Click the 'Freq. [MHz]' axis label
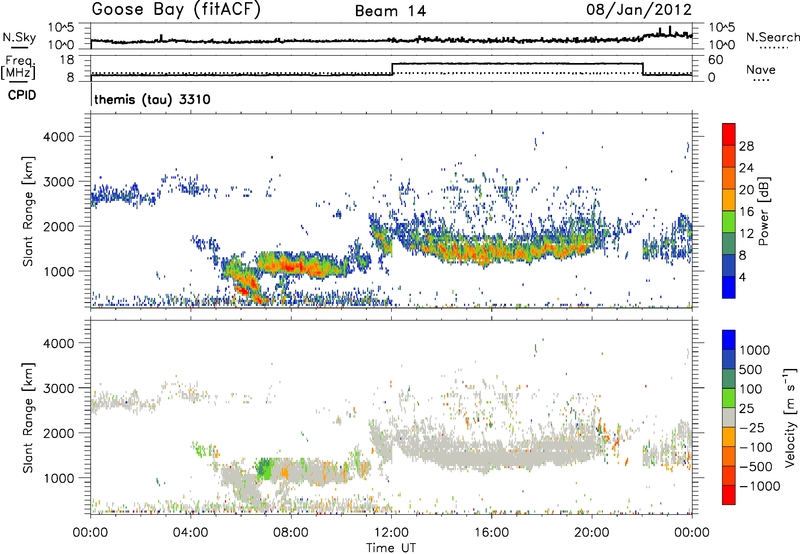This screenshot has width=800, height=554. tap(18, 68)
